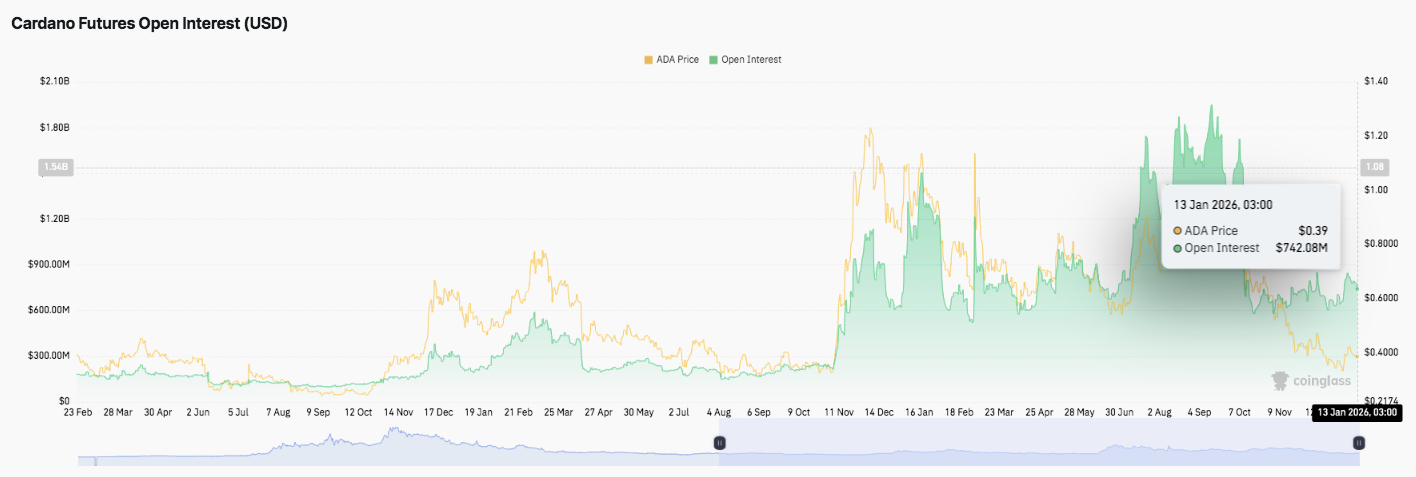Screen dimensions: 1416x477
Task: Click the black 13 Jan 2026 x-axis date label
Action: click(x=1355, y=412)
